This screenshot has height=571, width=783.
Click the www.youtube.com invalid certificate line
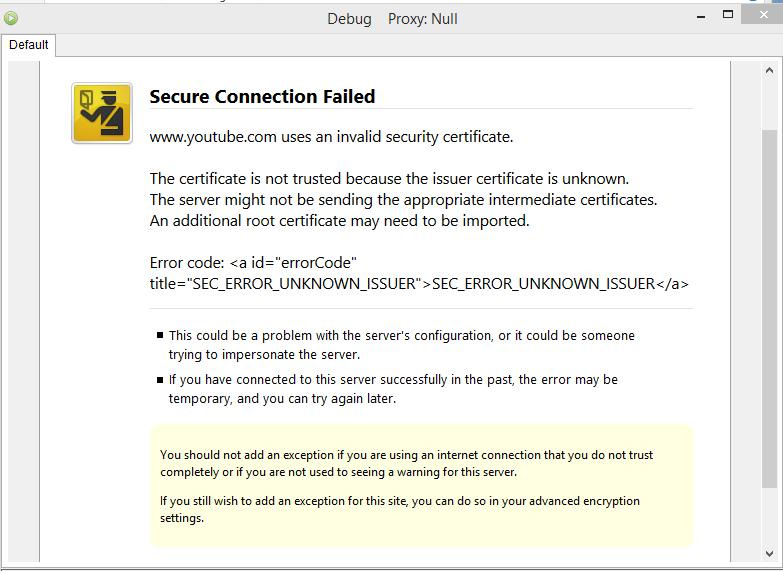[331, 137]
